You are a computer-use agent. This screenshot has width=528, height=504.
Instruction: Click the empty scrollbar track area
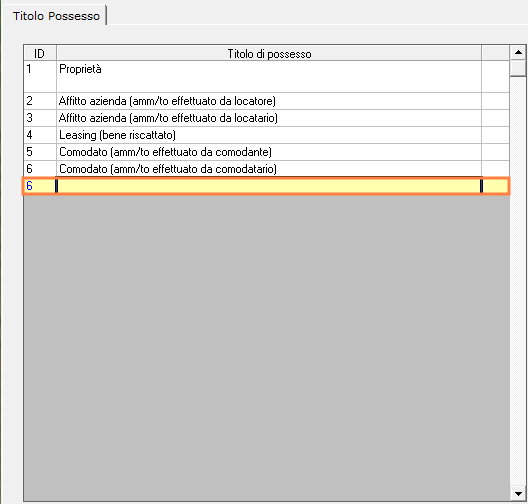[518, 281]
